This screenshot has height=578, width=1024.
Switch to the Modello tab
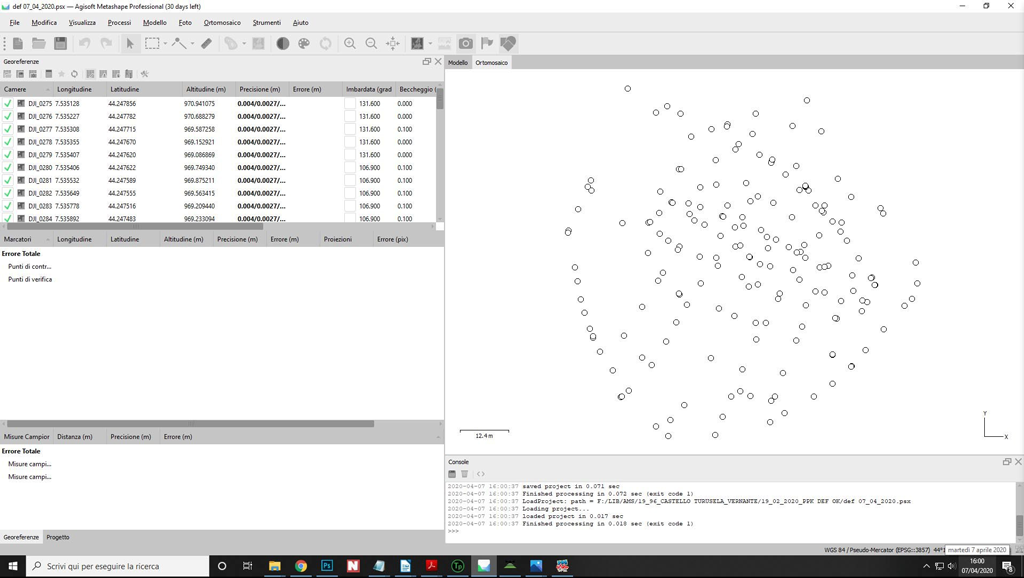coord(458,63)
